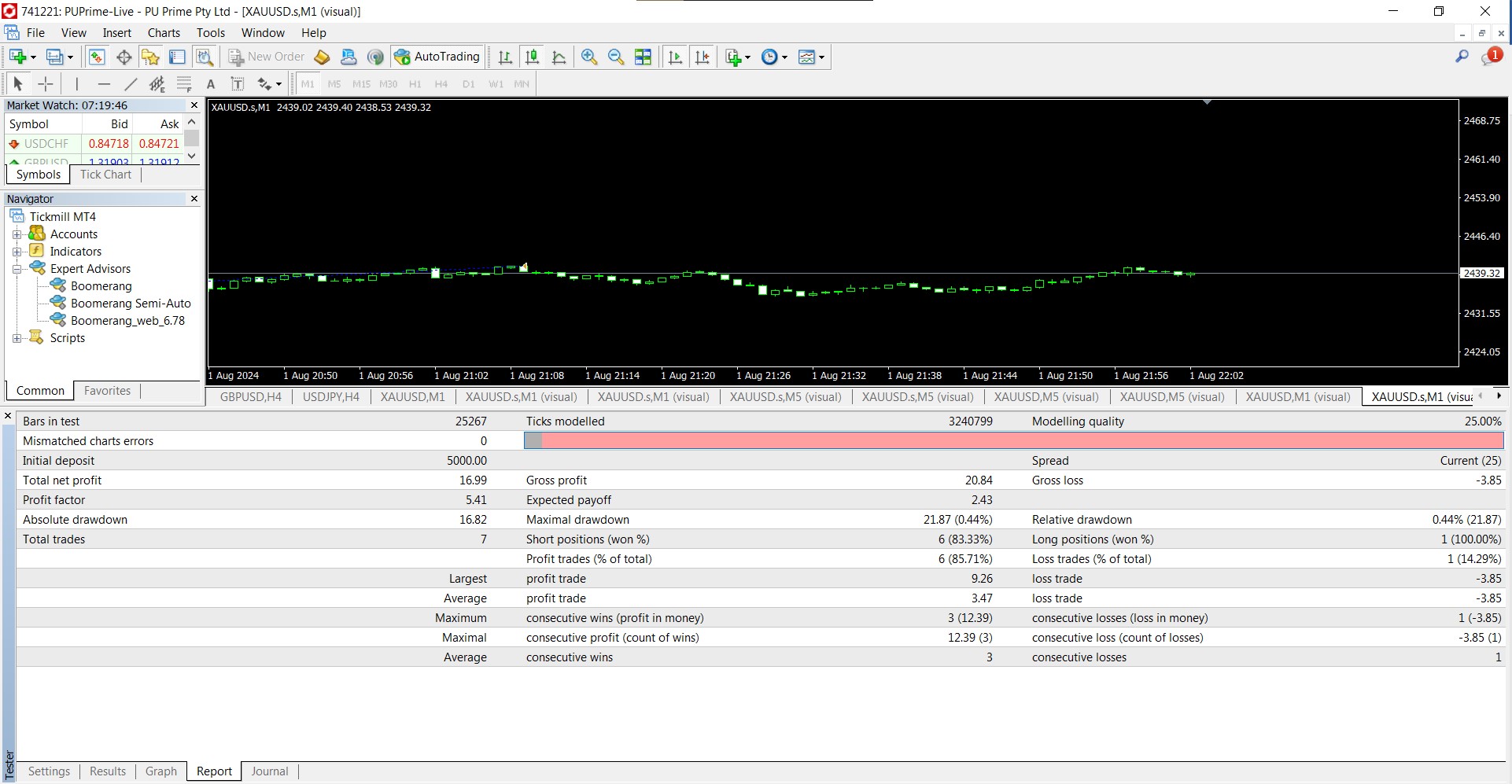Switch chart to Line Chart mode
1512x784 pixels.
(x=559, y=57)
